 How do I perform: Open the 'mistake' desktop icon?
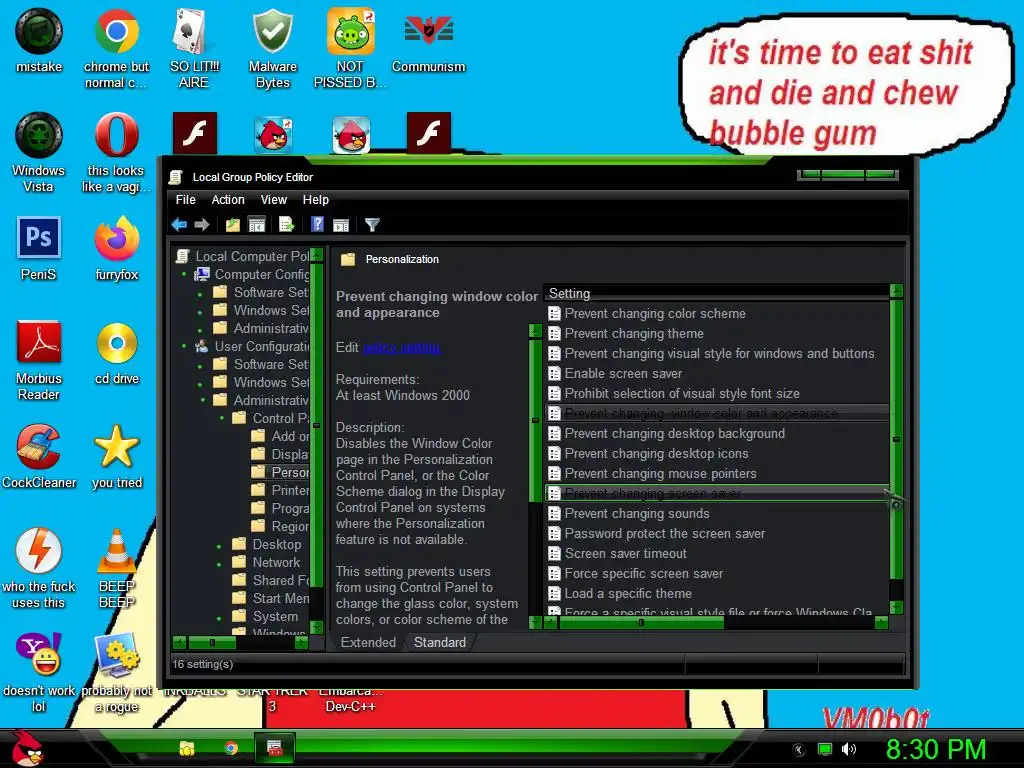(39, 40)
